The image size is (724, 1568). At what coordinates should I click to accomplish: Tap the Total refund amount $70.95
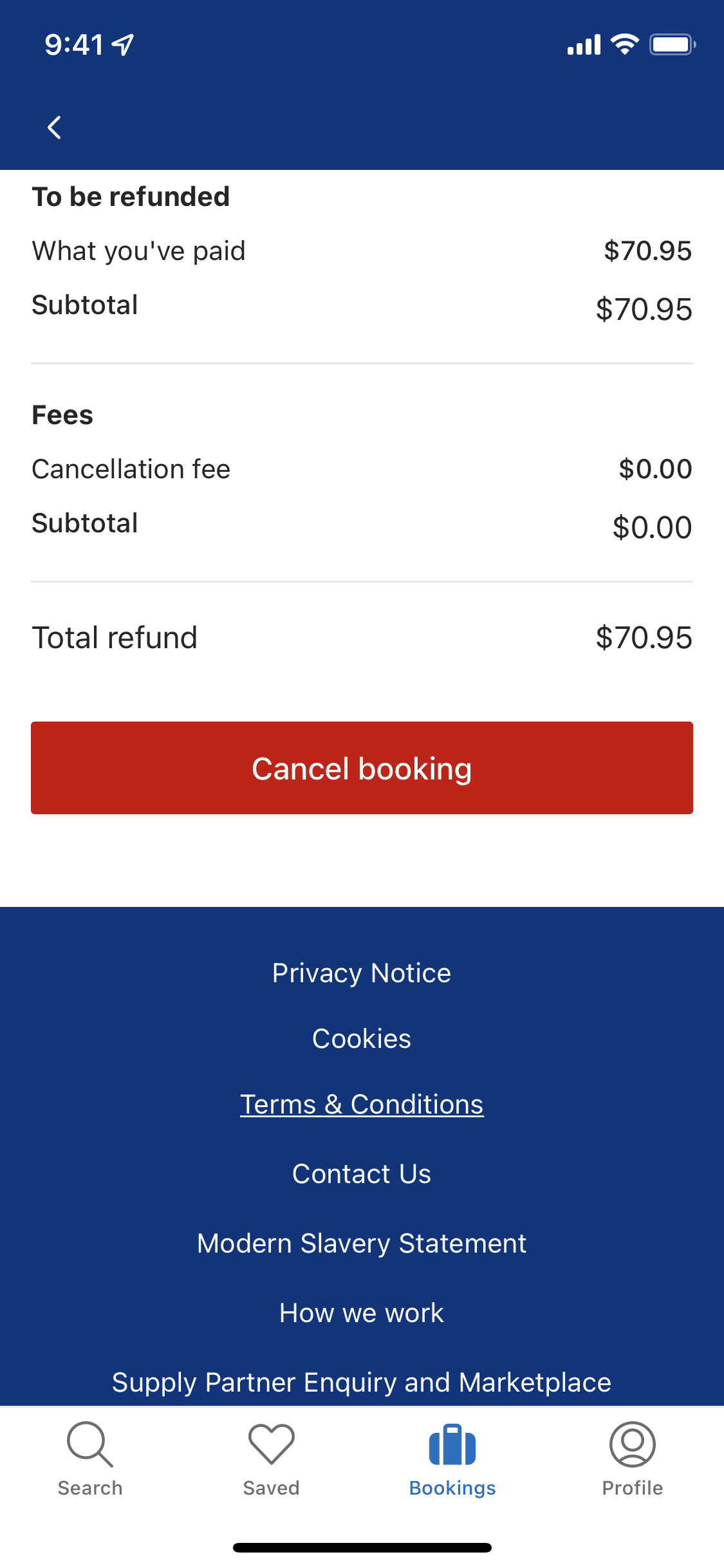pos(644,638)
